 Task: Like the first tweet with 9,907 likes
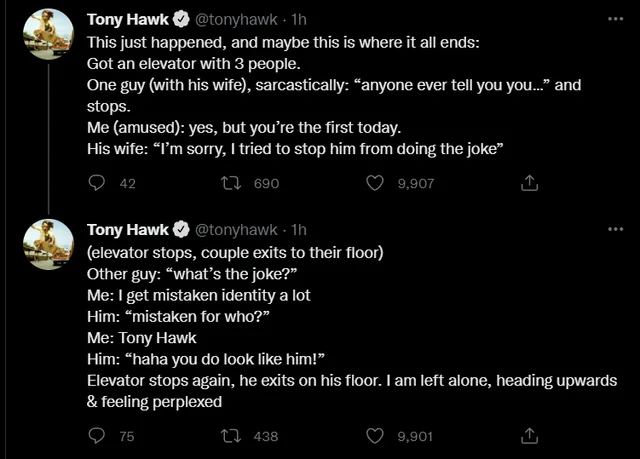(375, 183)
